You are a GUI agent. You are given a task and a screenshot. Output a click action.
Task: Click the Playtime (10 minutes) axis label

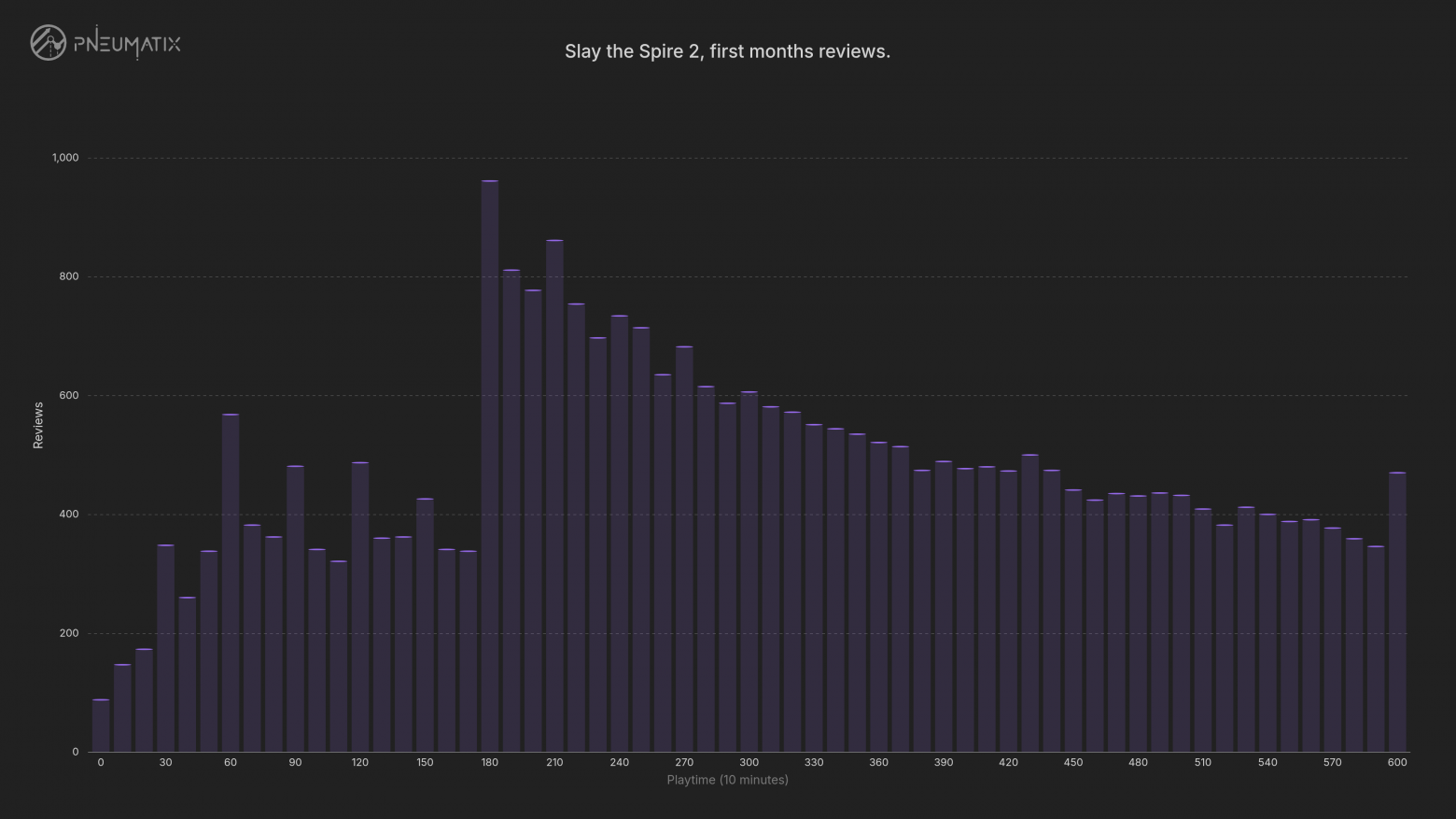[728, 780]
